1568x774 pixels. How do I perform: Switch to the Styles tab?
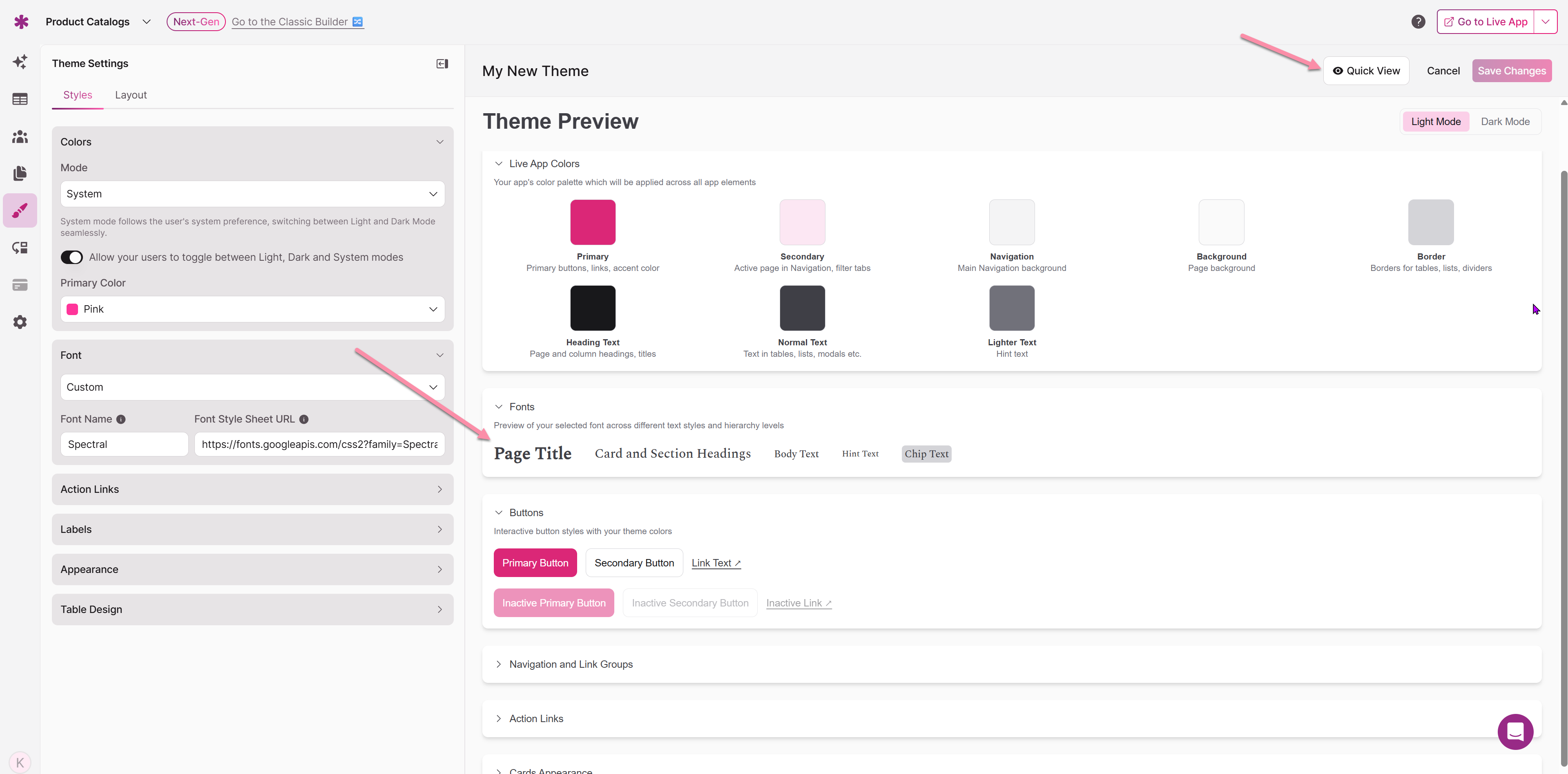pos(77,95)
